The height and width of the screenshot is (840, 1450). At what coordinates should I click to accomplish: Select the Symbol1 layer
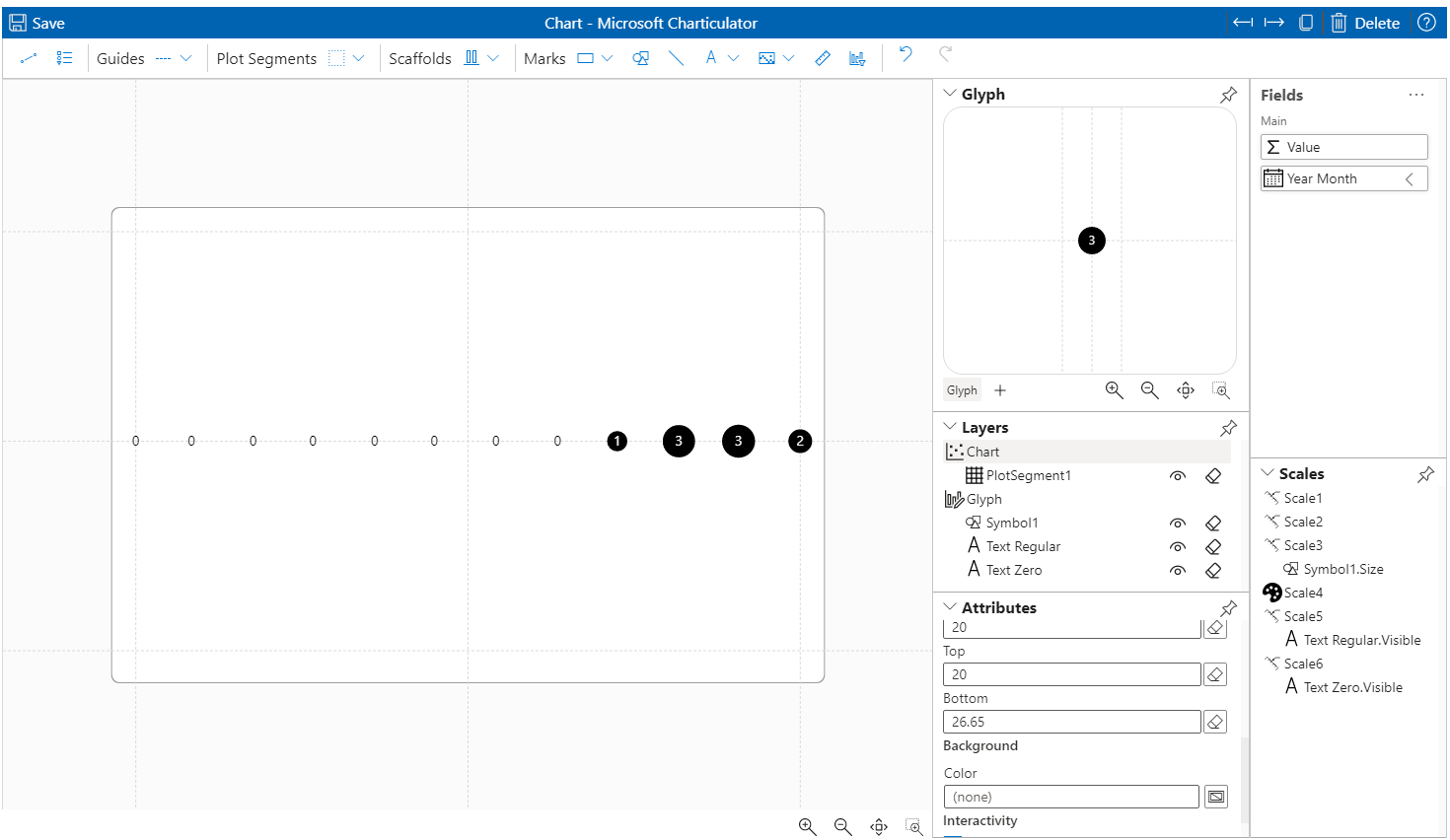pos(1012,524)
